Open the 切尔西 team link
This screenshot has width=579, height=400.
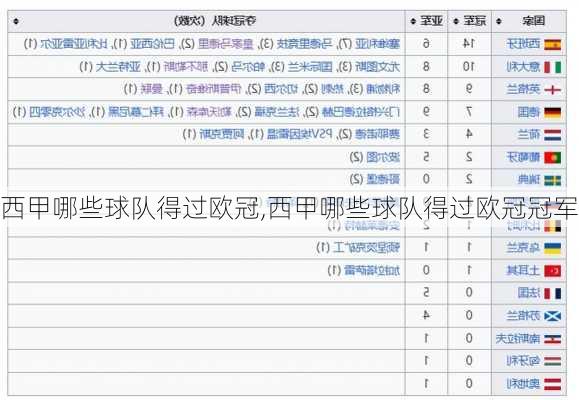tap(281, 89)
